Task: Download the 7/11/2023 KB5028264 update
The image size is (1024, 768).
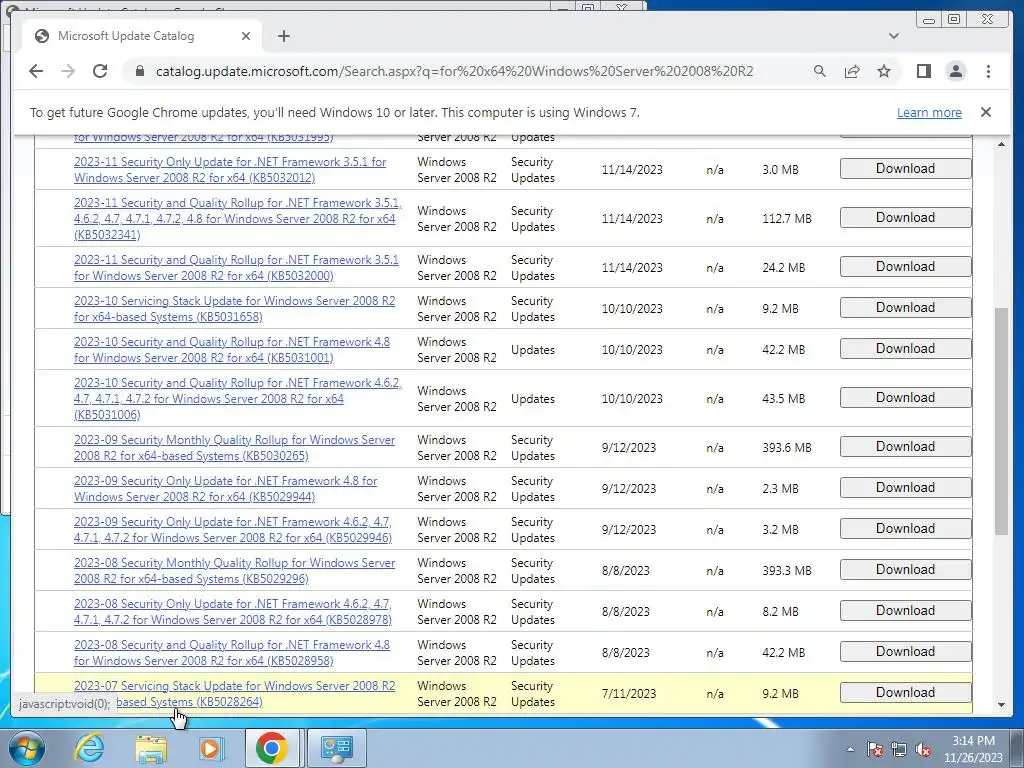Action: point(905,693)
